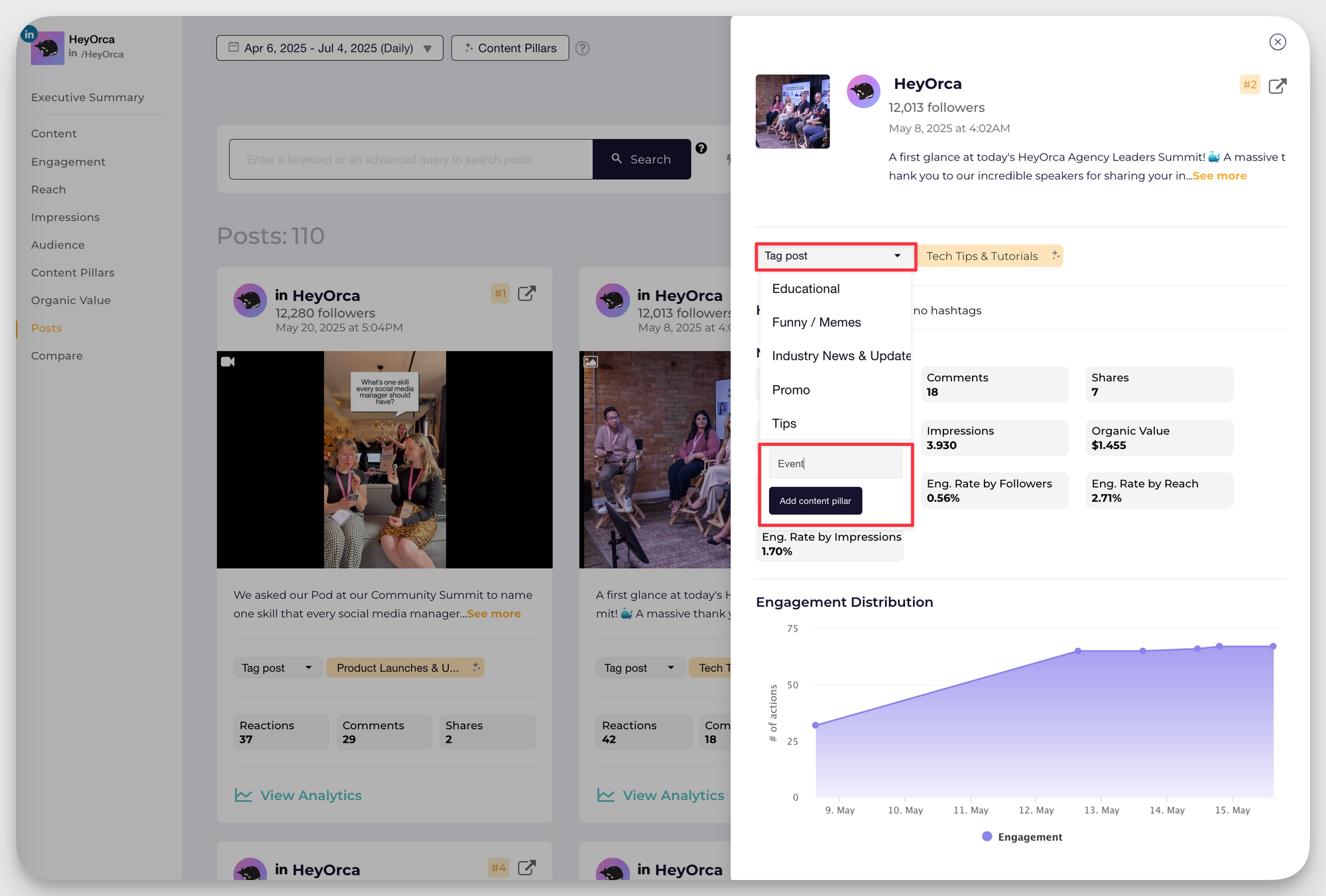Select Promo from the pillar menu
1326x896 pixels.
(x=790, y=390)
